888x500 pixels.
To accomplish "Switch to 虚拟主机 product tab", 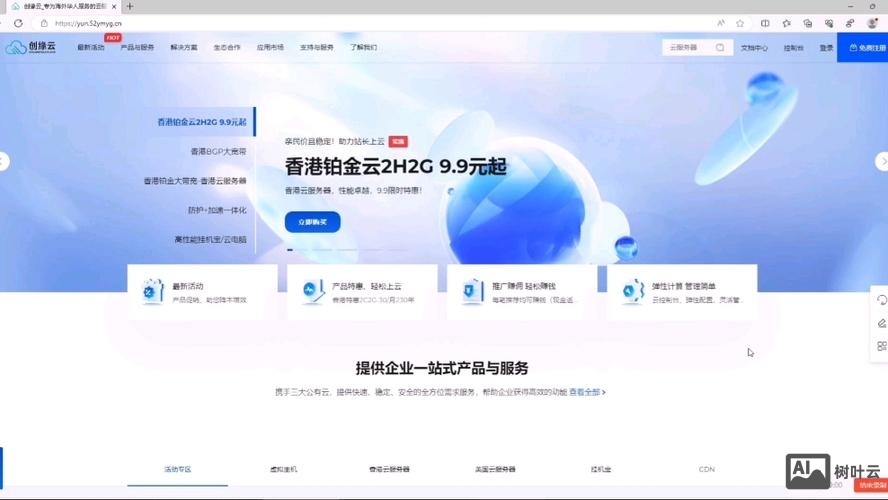I will [x=283, y=469].
